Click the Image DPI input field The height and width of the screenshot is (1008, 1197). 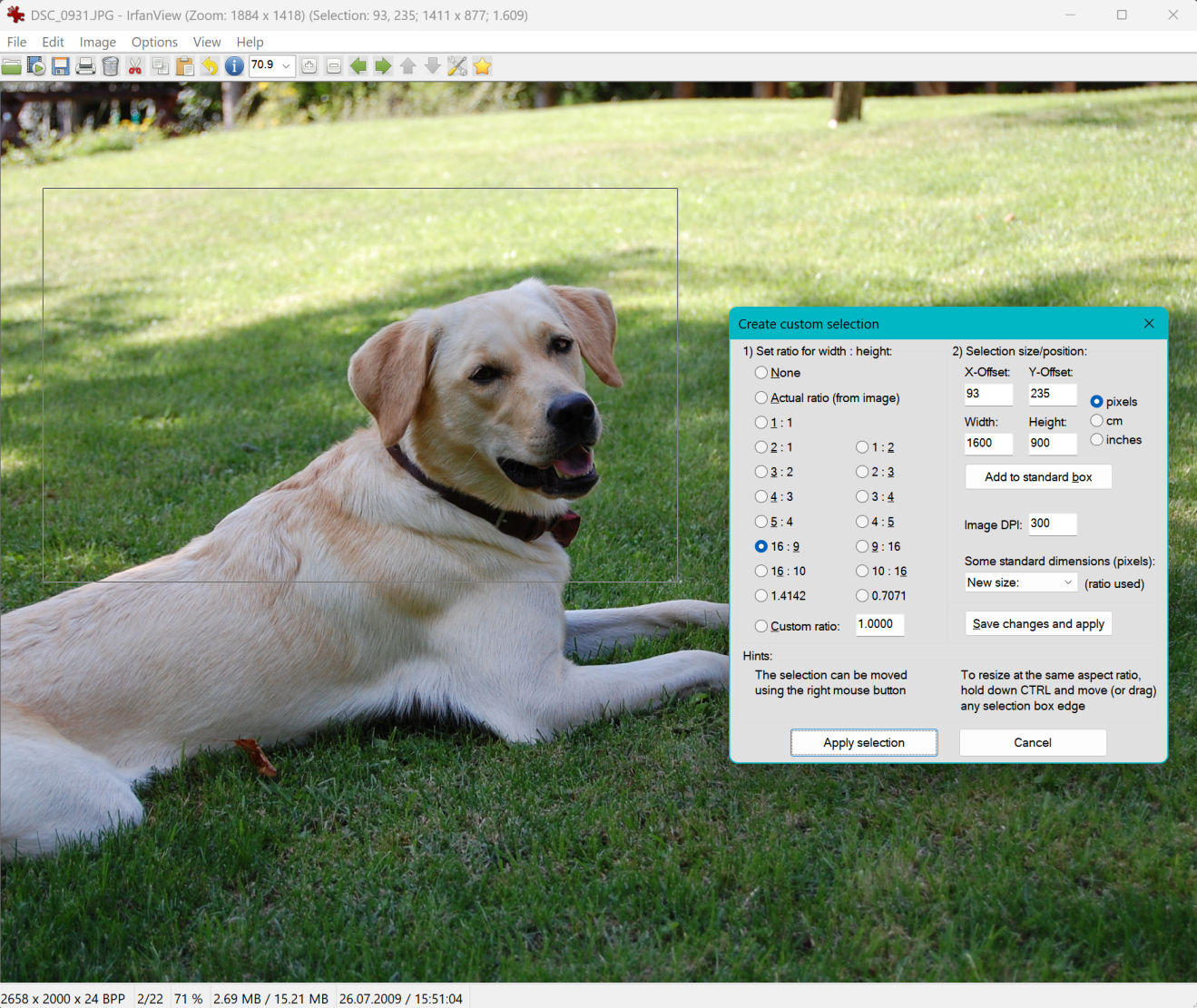(x=1052, y=524)
